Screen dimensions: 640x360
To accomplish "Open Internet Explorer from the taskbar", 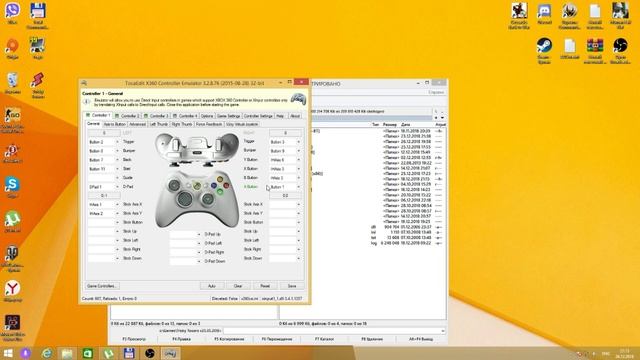I will pos(47,353).
